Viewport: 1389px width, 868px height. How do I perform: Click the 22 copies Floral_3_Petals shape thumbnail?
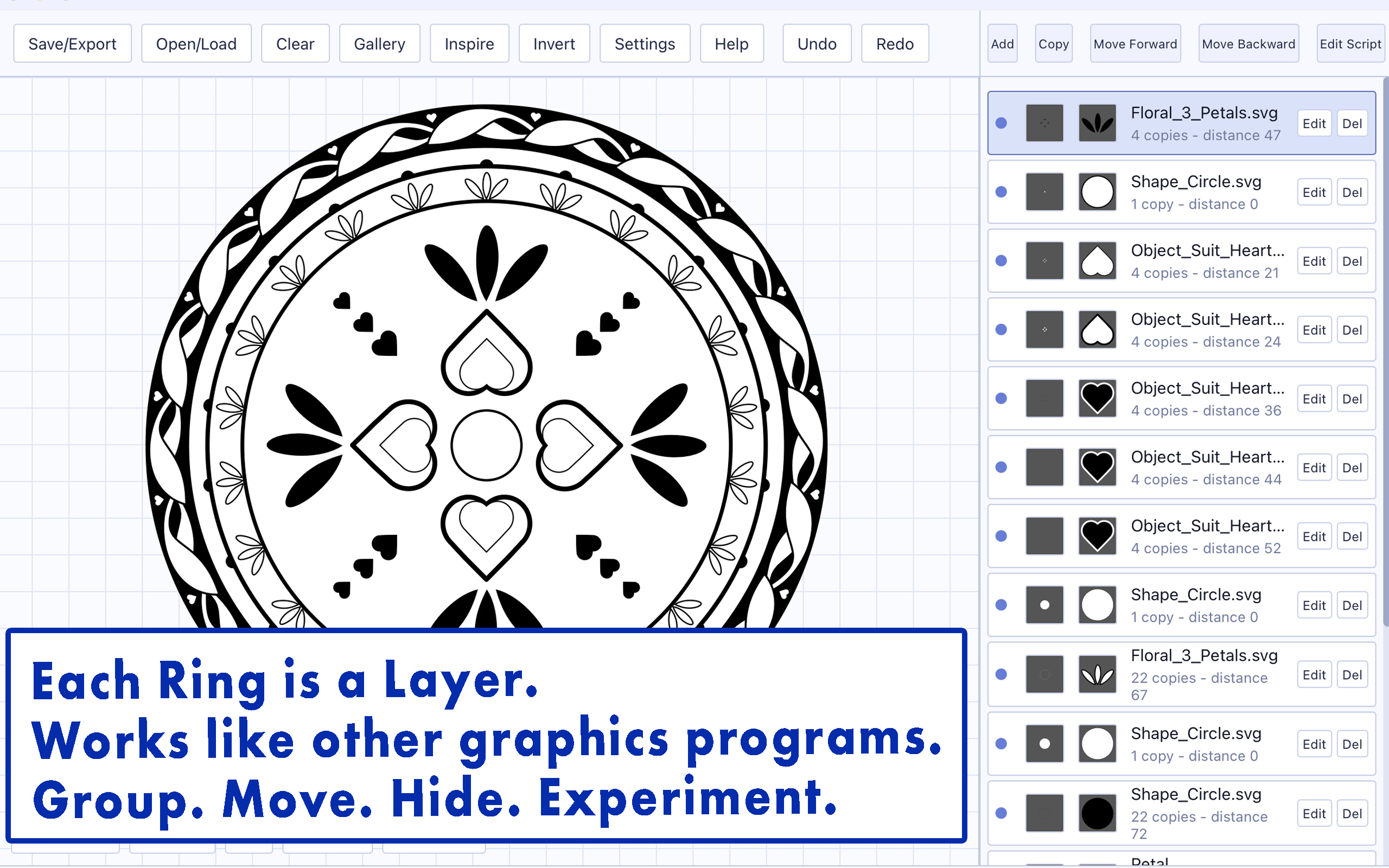point(1097,674)
